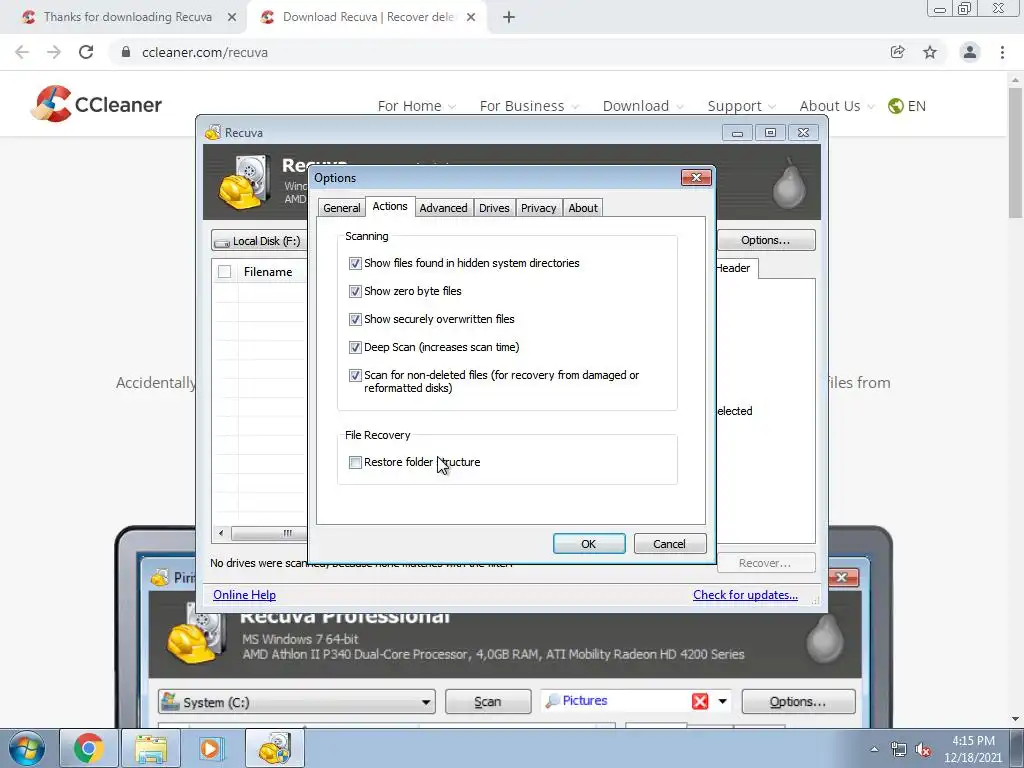Open the Chrome three-dot menu
Viewport: 1024px width, 768px height.
pyautogui.click(x=1002, y=52)
